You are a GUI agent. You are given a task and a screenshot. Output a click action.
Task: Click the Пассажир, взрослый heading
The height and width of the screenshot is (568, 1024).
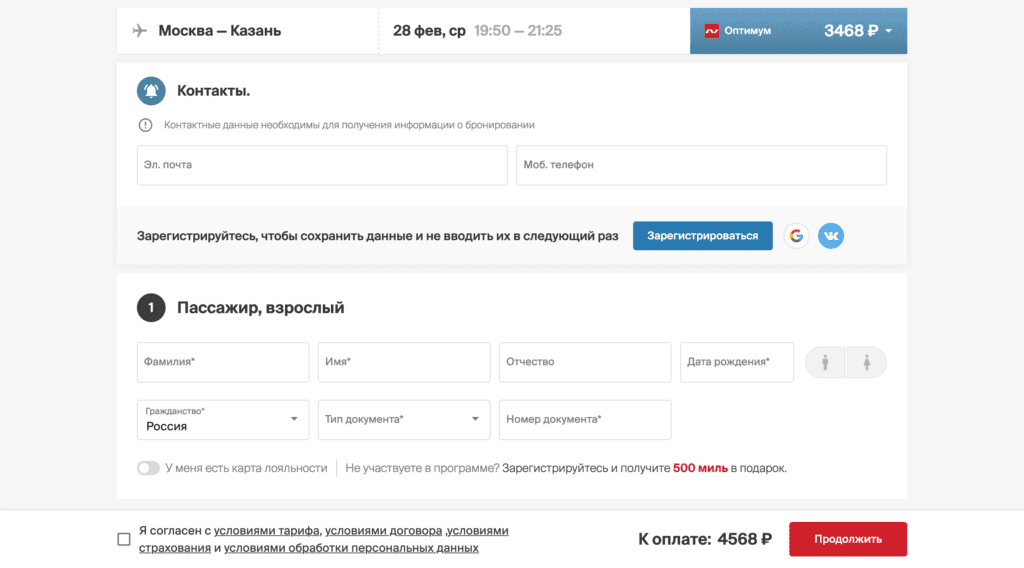pyautogui.click(x=261, y=308)
